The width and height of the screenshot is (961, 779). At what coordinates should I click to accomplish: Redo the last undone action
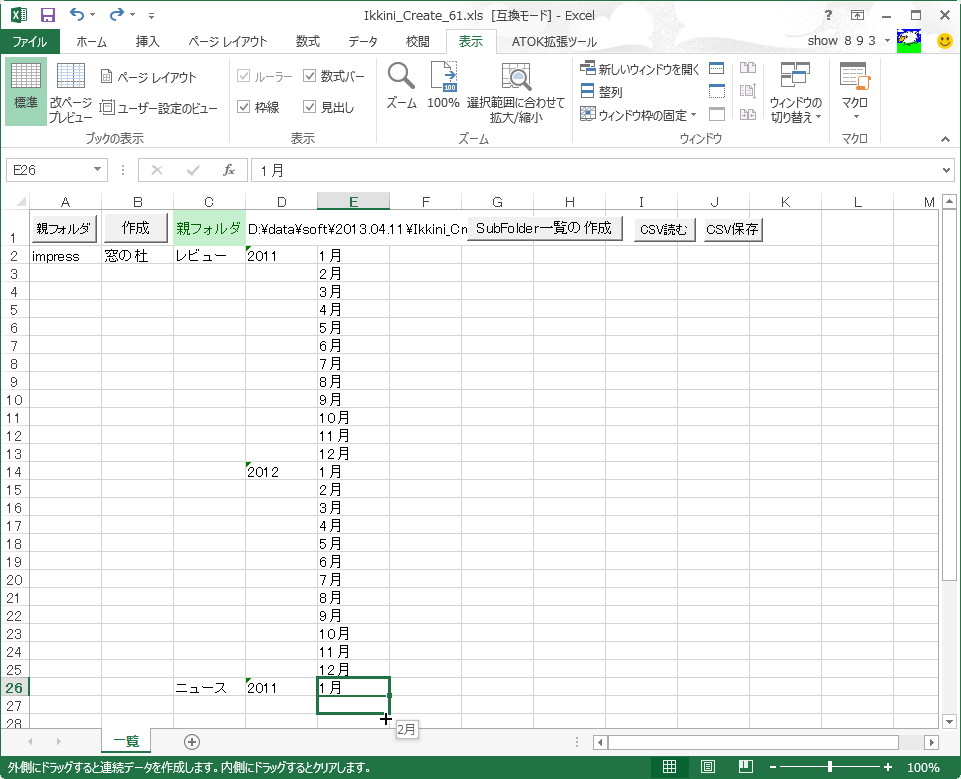117,14
